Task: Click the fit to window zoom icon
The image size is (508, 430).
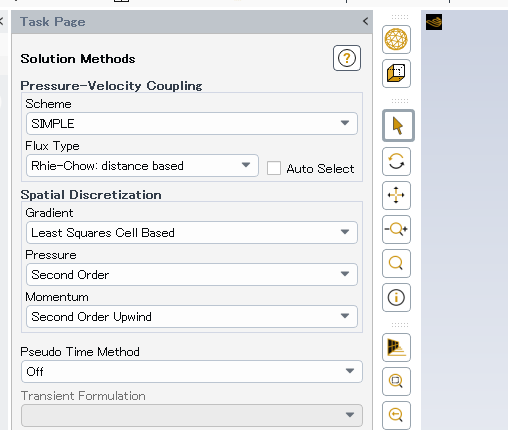Action: [x=396, y=381]
